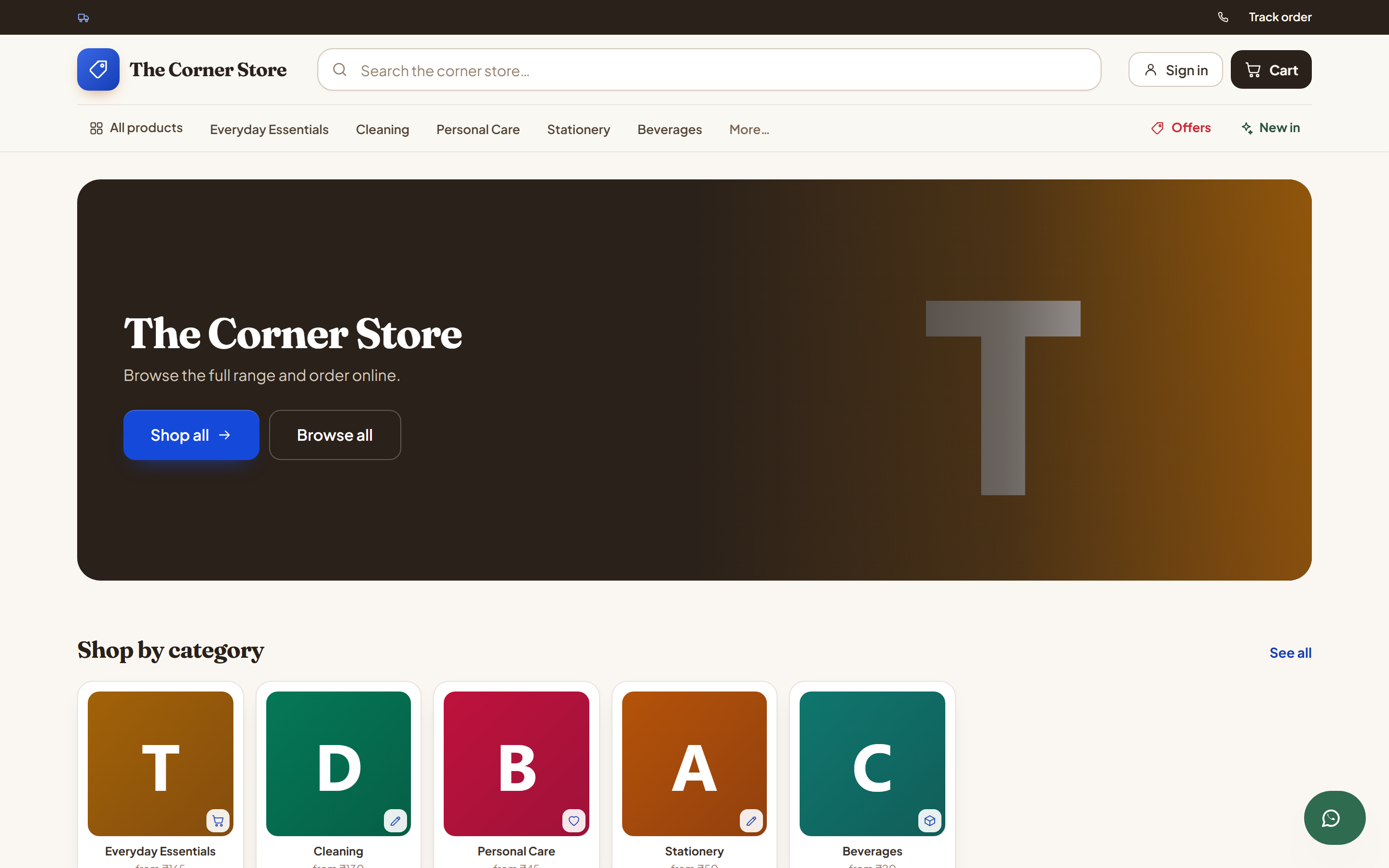Click box badge on Beverages tile
The width and height of the screenshot is (1389, 868).
pyautogui.click(x=930, y=820)
